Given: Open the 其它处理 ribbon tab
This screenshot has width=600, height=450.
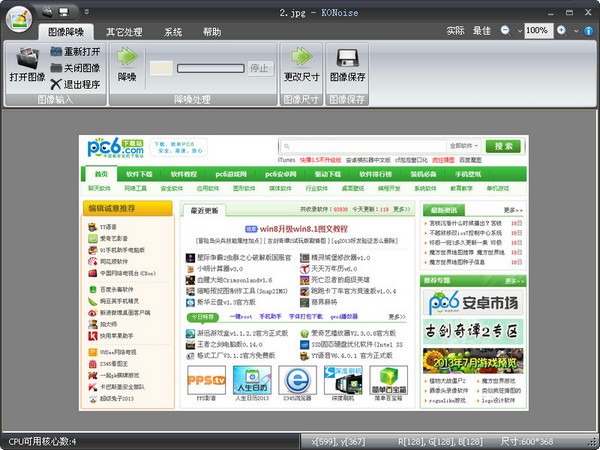Looking at the screenshot, I should point(124,32).
